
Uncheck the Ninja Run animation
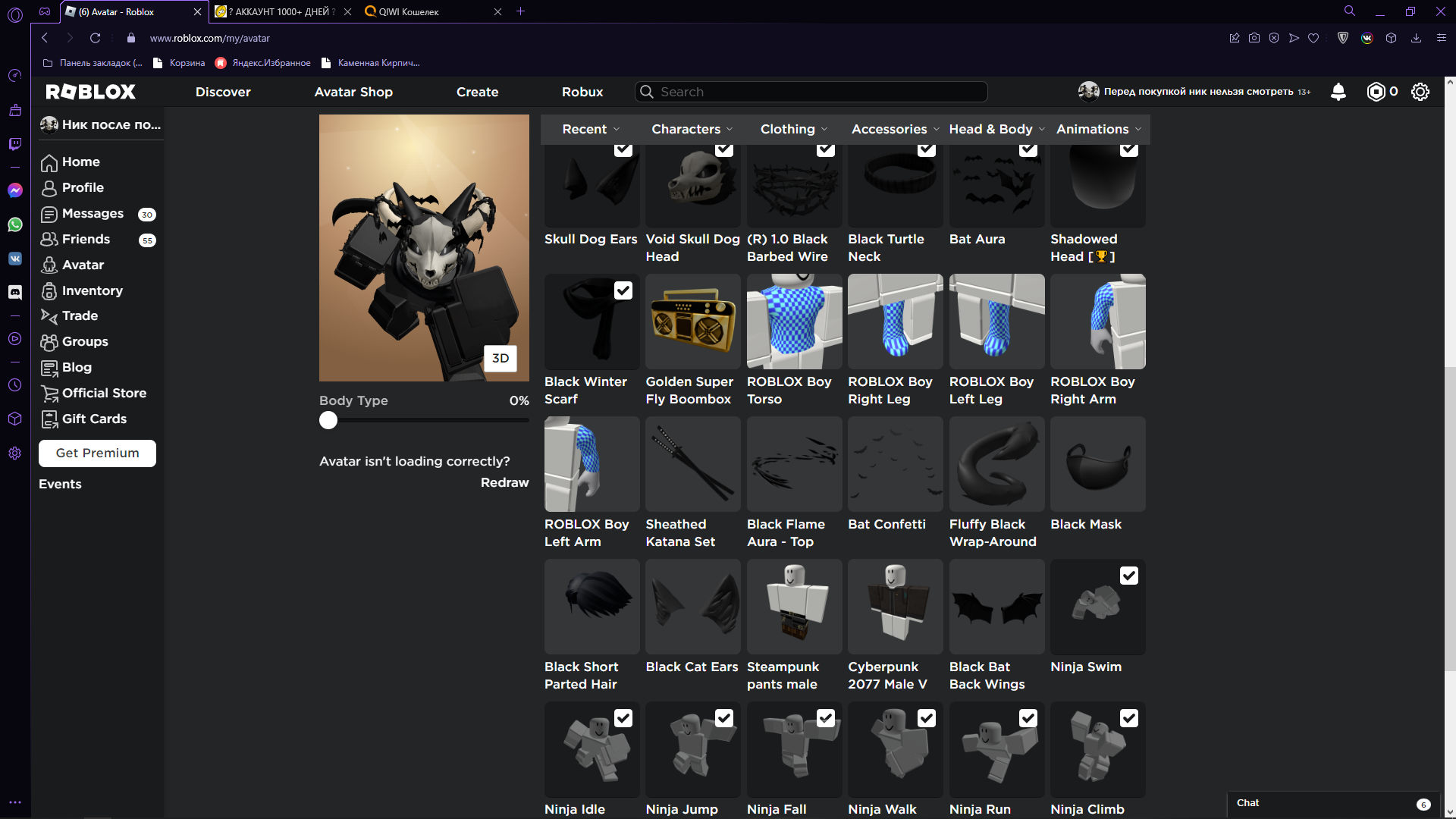(1028, 718)
